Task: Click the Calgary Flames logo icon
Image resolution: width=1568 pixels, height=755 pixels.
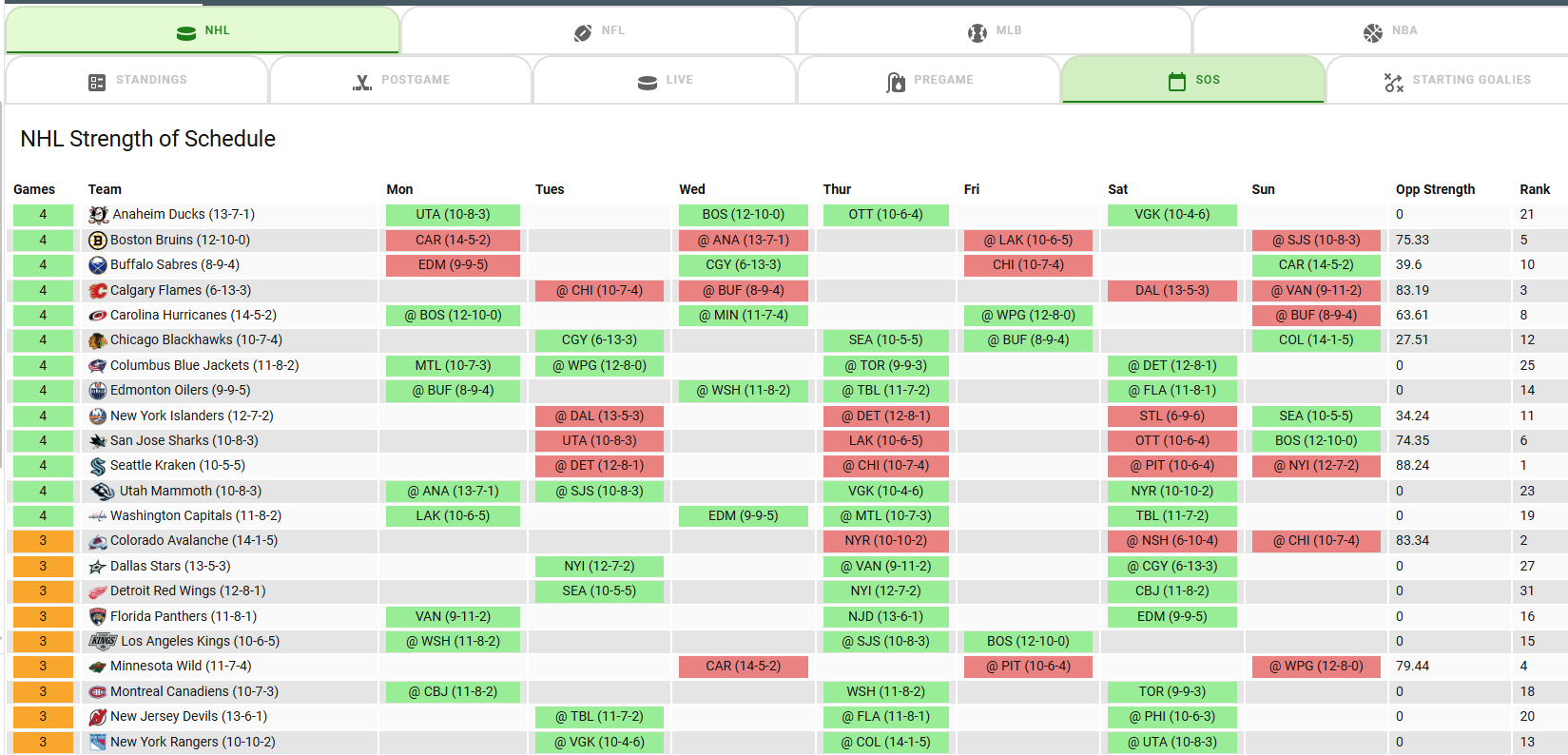Action: (x=97, y=291)
